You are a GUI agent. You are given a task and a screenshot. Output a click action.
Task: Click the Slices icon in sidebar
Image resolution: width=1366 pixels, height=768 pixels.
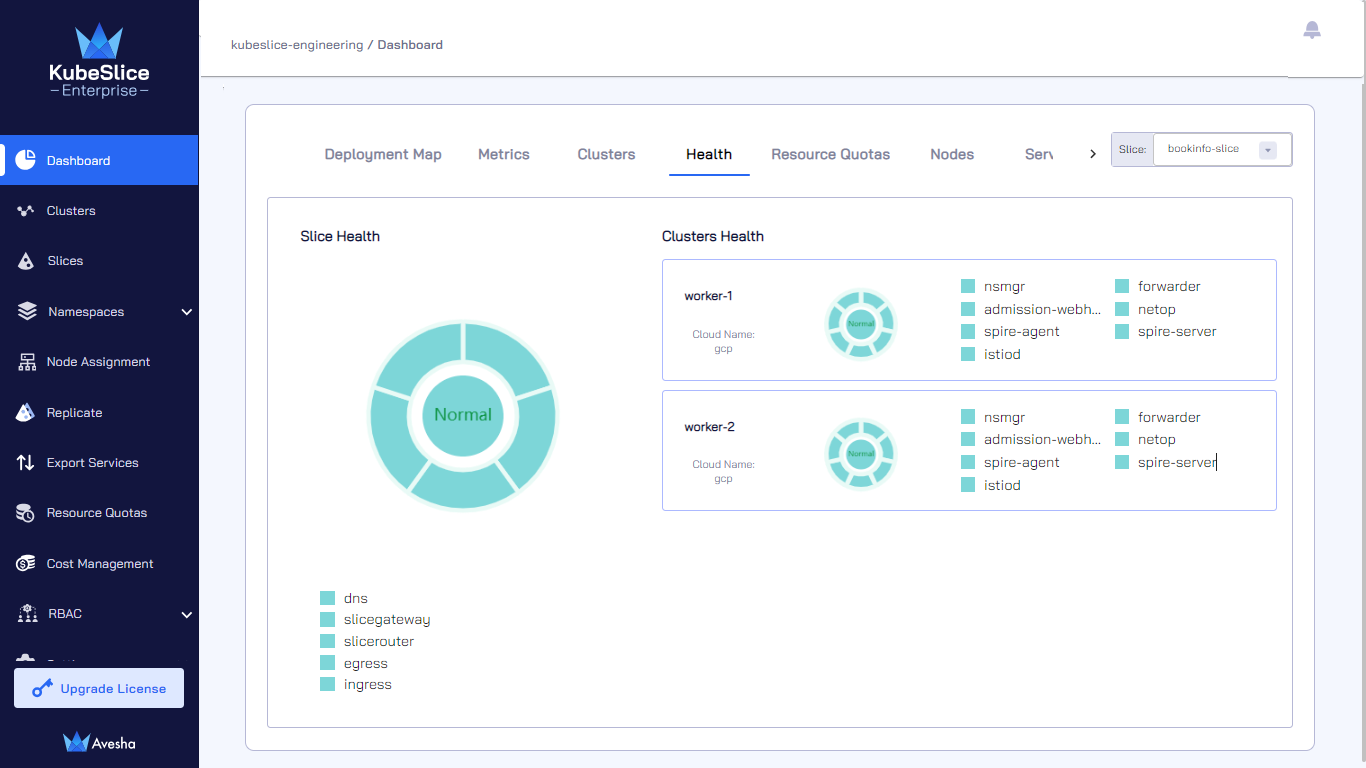[x=27, y=261]
